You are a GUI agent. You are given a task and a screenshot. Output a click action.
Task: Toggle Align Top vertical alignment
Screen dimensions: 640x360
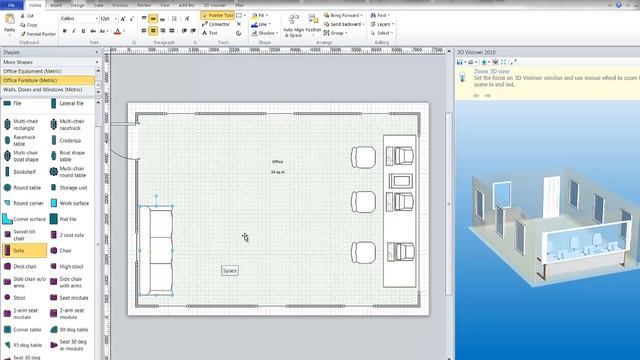[144, 19]
